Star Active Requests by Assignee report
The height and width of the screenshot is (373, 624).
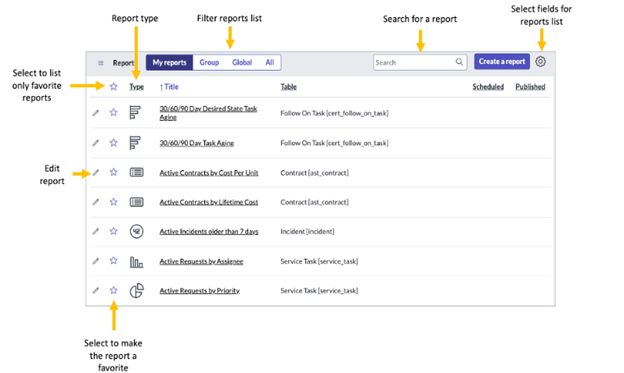pyautogui.click(x=113, y=260)
